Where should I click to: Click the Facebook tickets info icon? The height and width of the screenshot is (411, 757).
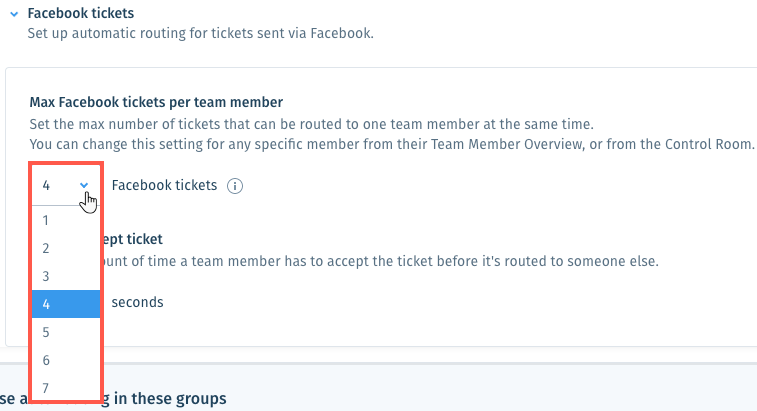[x=235, y=186]
